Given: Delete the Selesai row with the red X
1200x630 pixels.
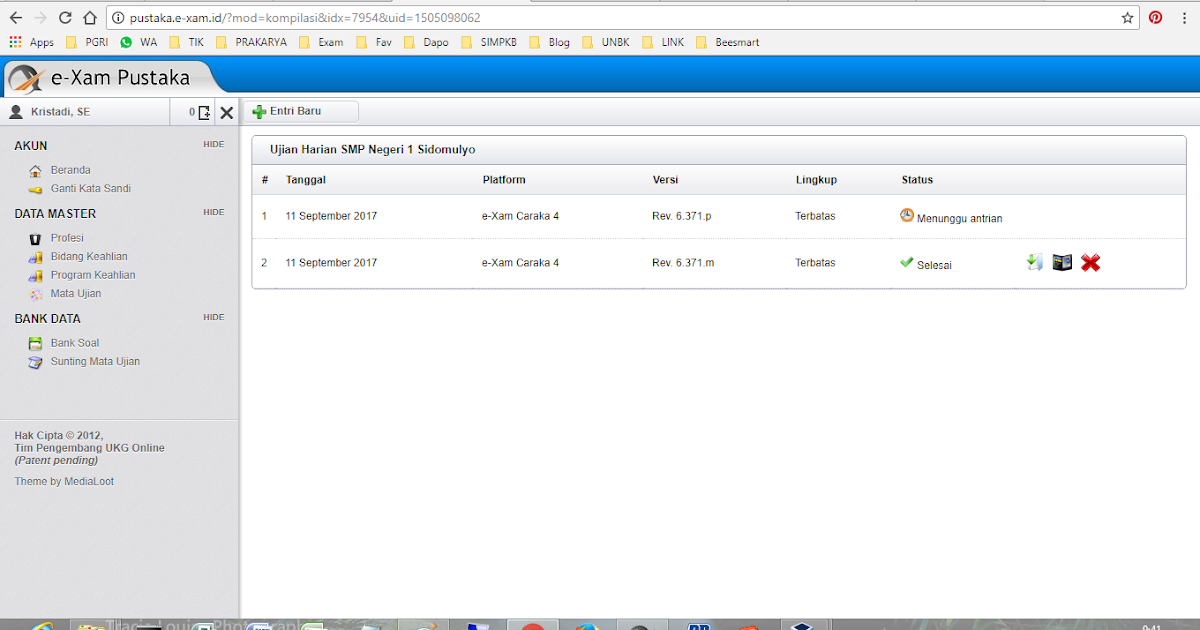Looking at the screenshot, I should [1091, 263].
